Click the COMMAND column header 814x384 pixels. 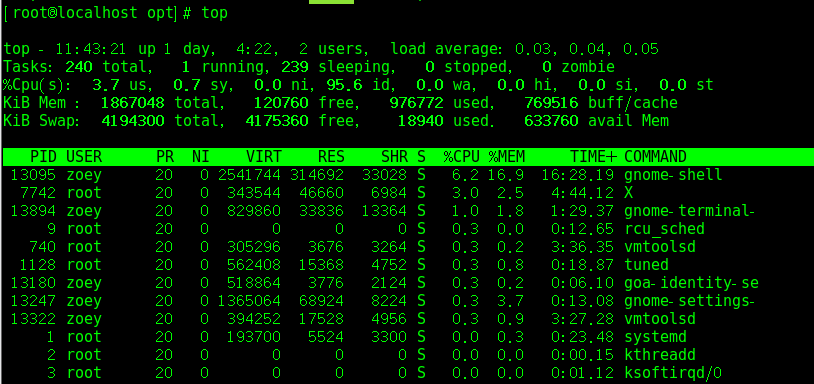pos(655,157)
